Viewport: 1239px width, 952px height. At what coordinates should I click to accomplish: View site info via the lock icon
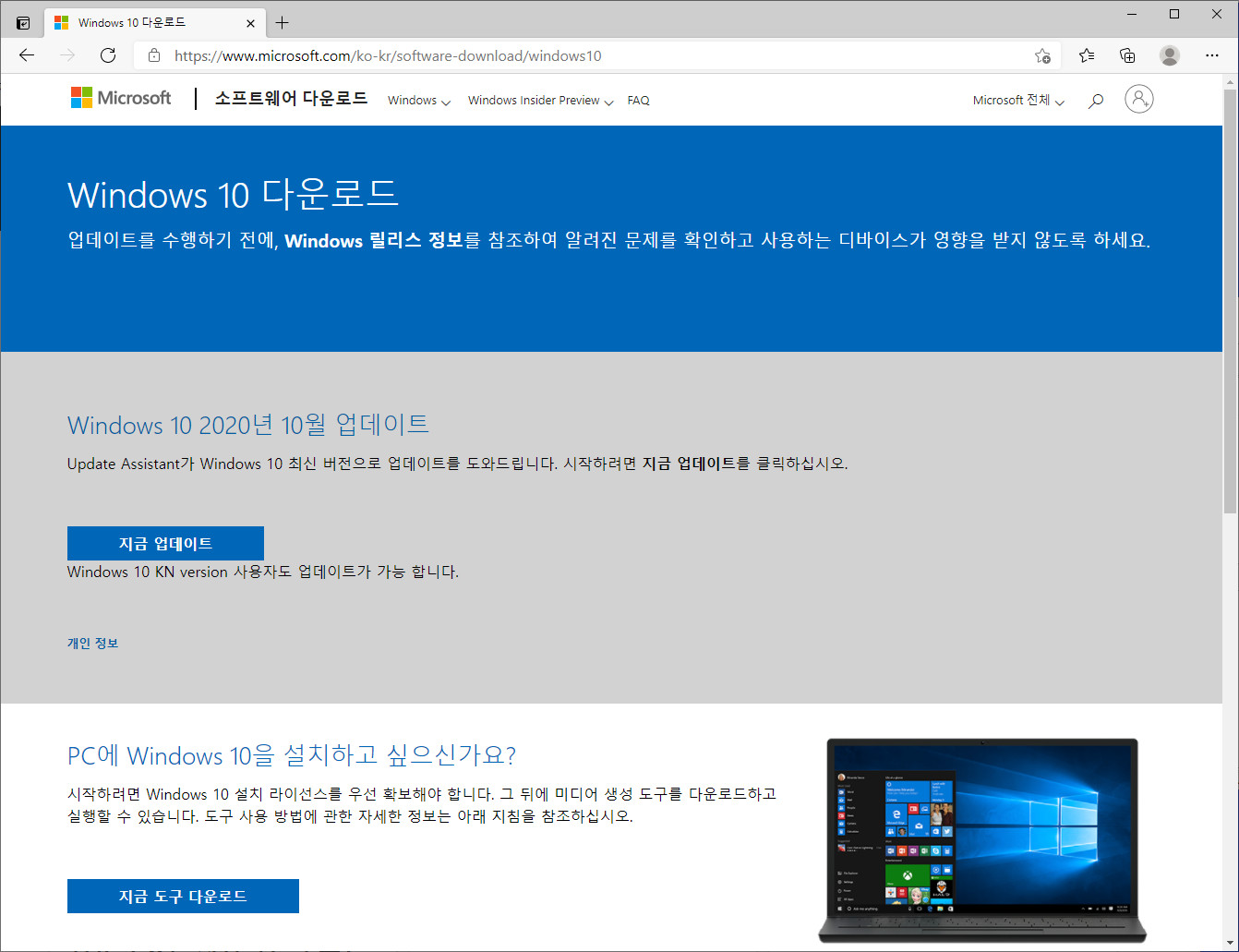point(154,55)
